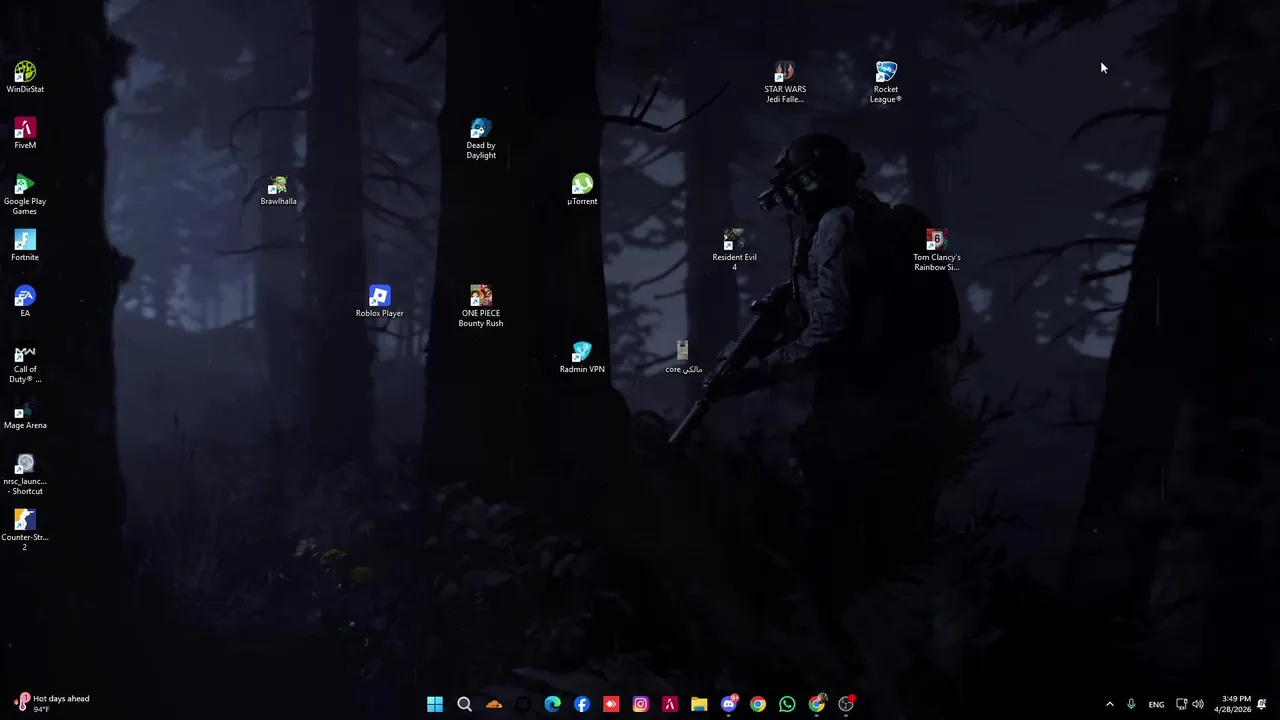The height and width of the screenshot is (720, 1280).
Task: Open network settings tray icon
Action: [1181, 704]
